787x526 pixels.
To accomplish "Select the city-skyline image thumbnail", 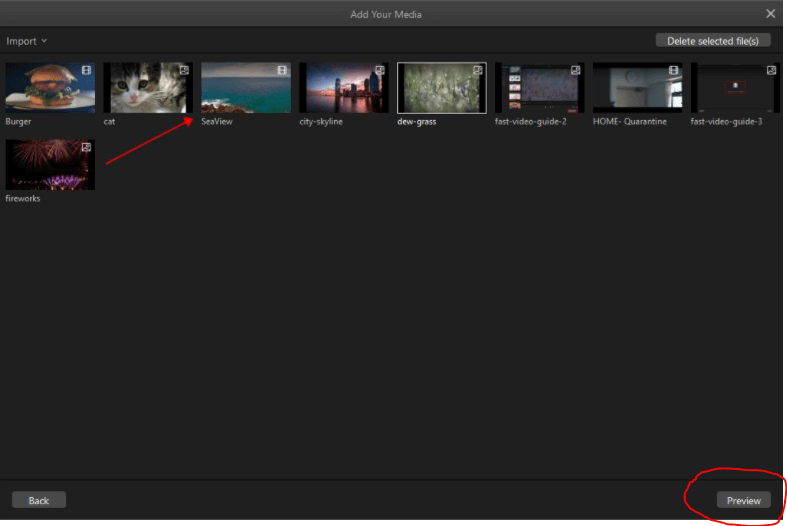I will (344, 87).
